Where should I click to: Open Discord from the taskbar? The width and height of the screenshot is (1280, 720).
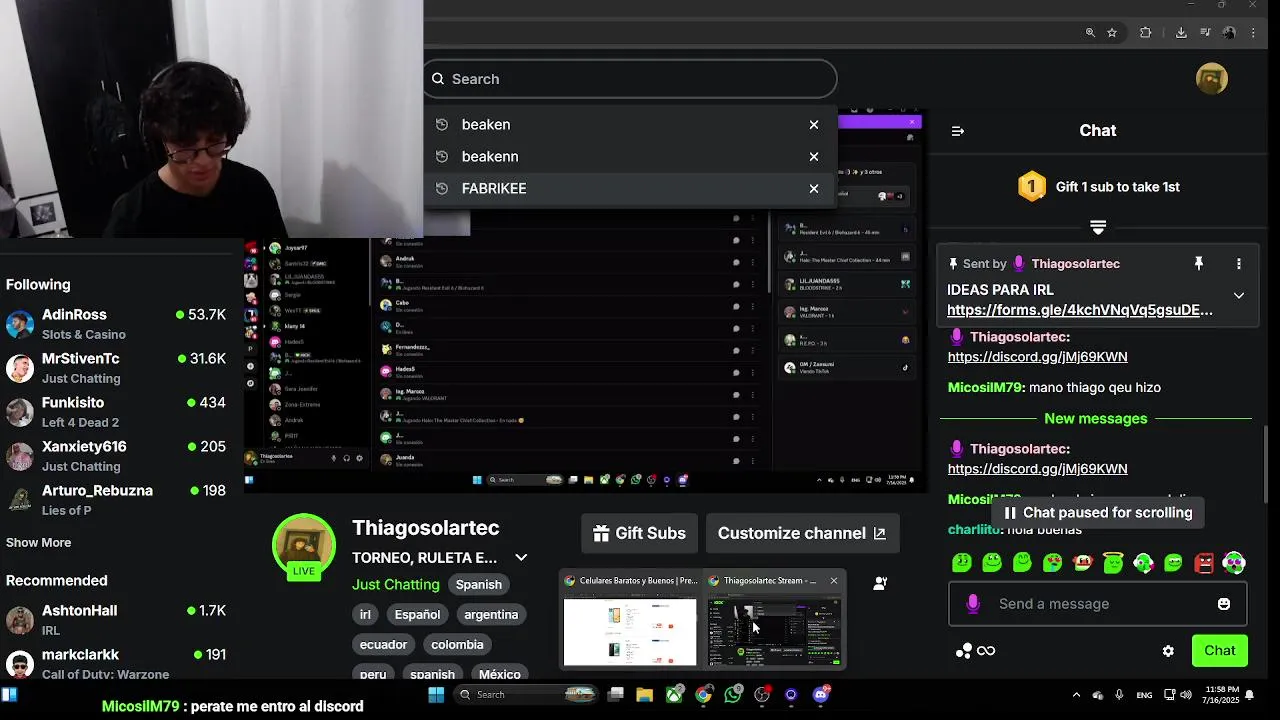click(x=821, y=695)
